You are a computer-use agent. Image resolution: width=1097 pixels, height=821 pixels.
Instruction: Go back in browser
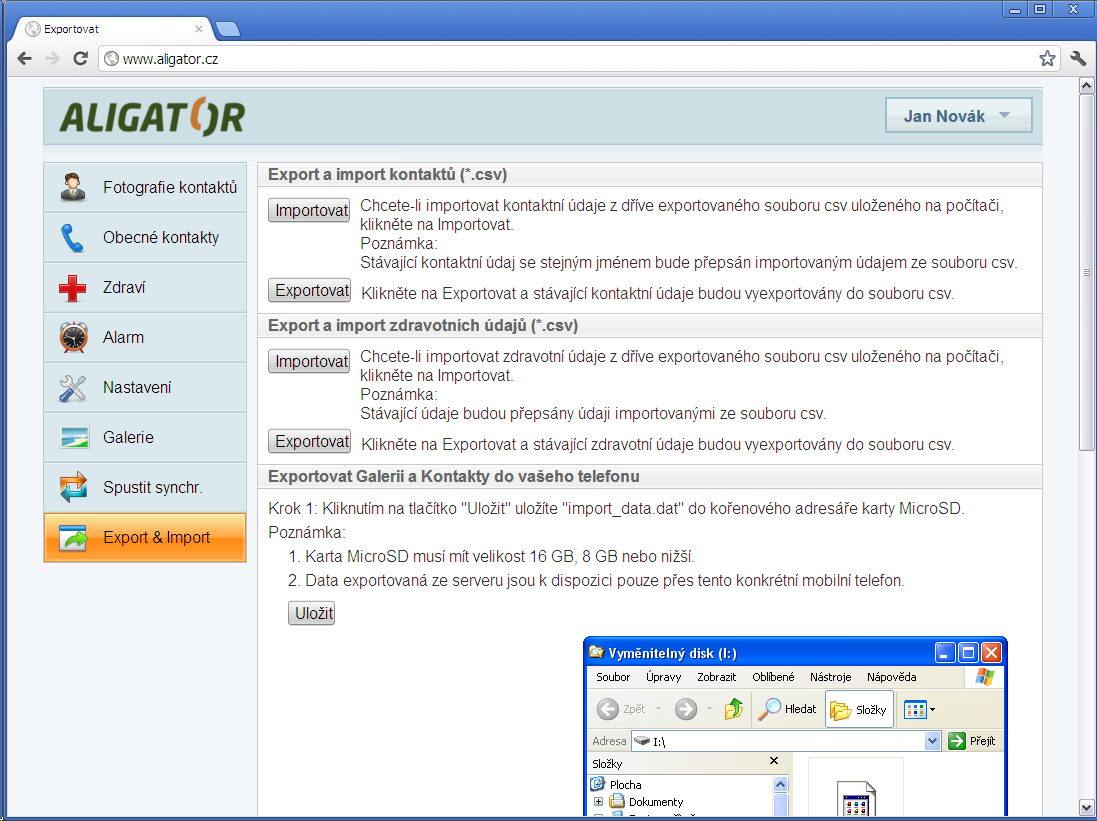(24, 59)
